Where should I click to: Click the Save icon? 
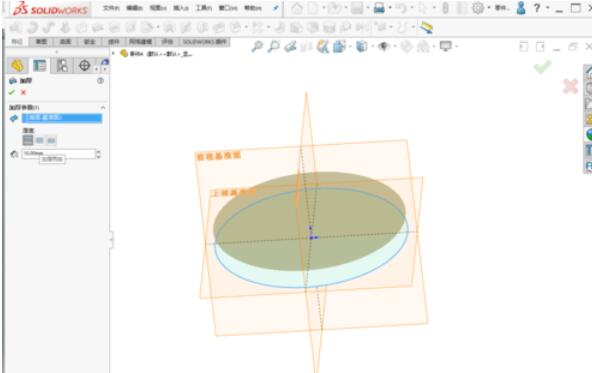(357, 8)
